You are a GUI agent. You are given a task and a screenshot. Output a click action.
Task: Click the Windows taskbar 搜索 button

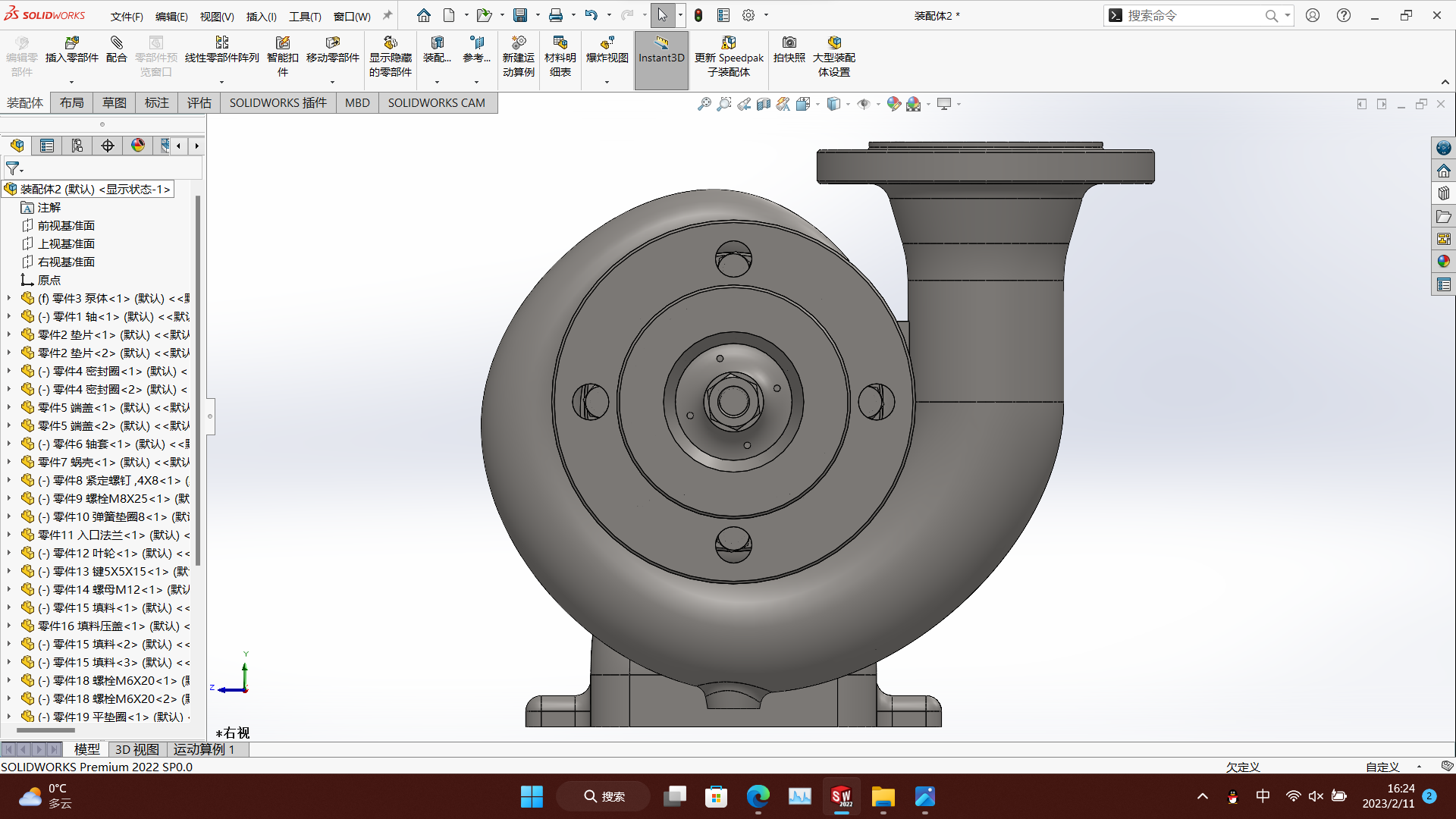tap(604, 796)
